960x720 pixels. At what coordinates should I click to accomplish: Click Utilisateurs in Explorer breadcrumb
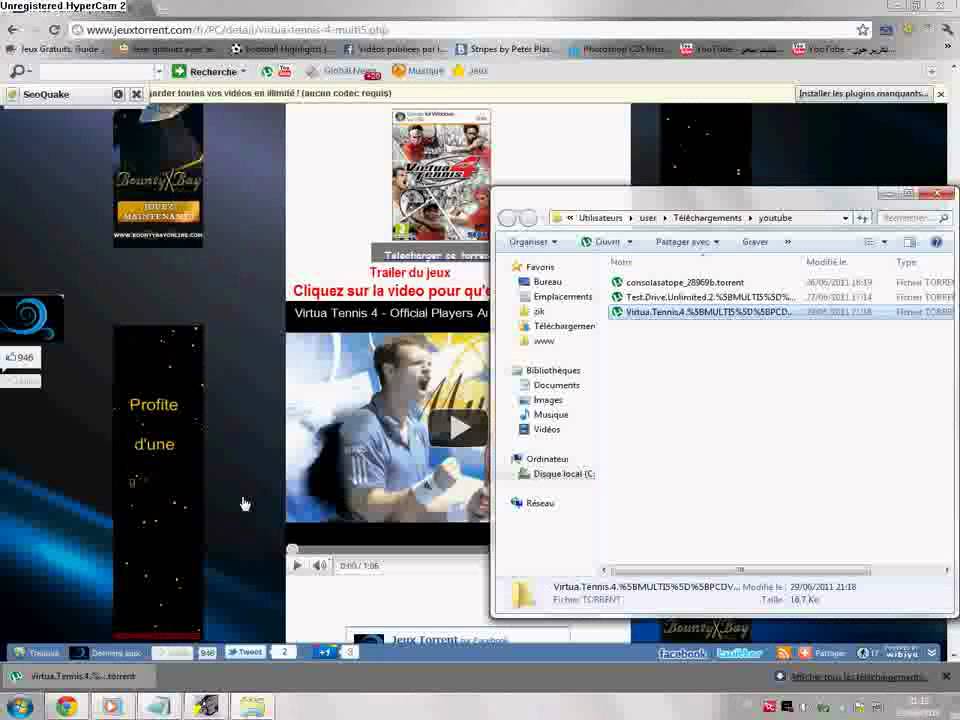[x=600, y=218]
